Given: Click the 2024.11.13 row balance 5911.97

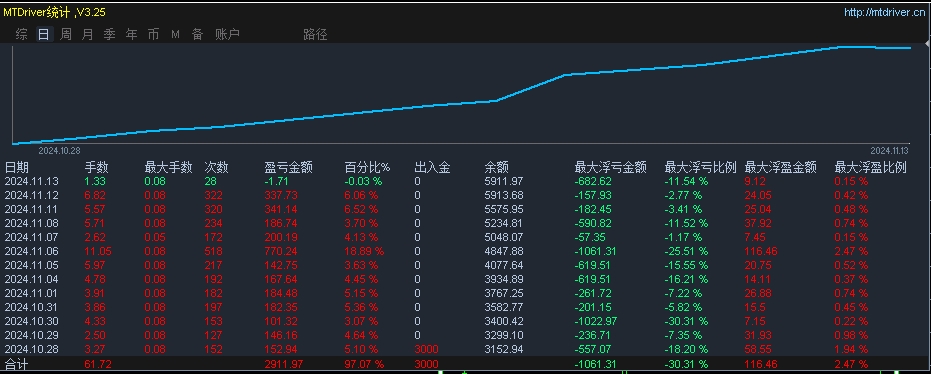Looking at the screenshot, I should tap(504, 181).
